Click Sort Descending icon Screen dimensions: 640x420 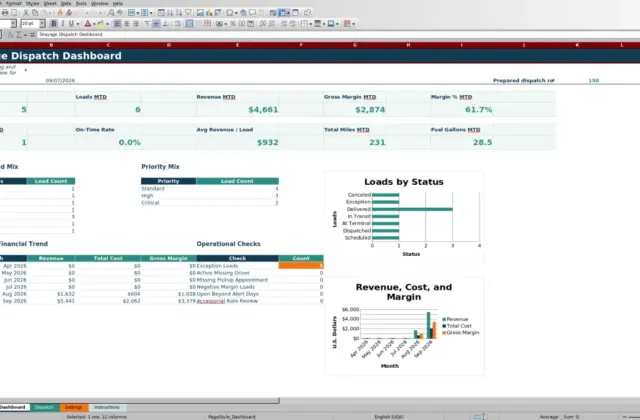179,13
